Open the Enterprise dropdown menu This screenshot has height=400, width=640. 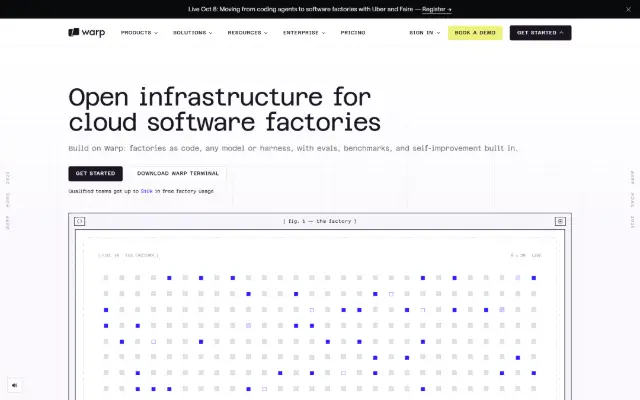point(304,33)
